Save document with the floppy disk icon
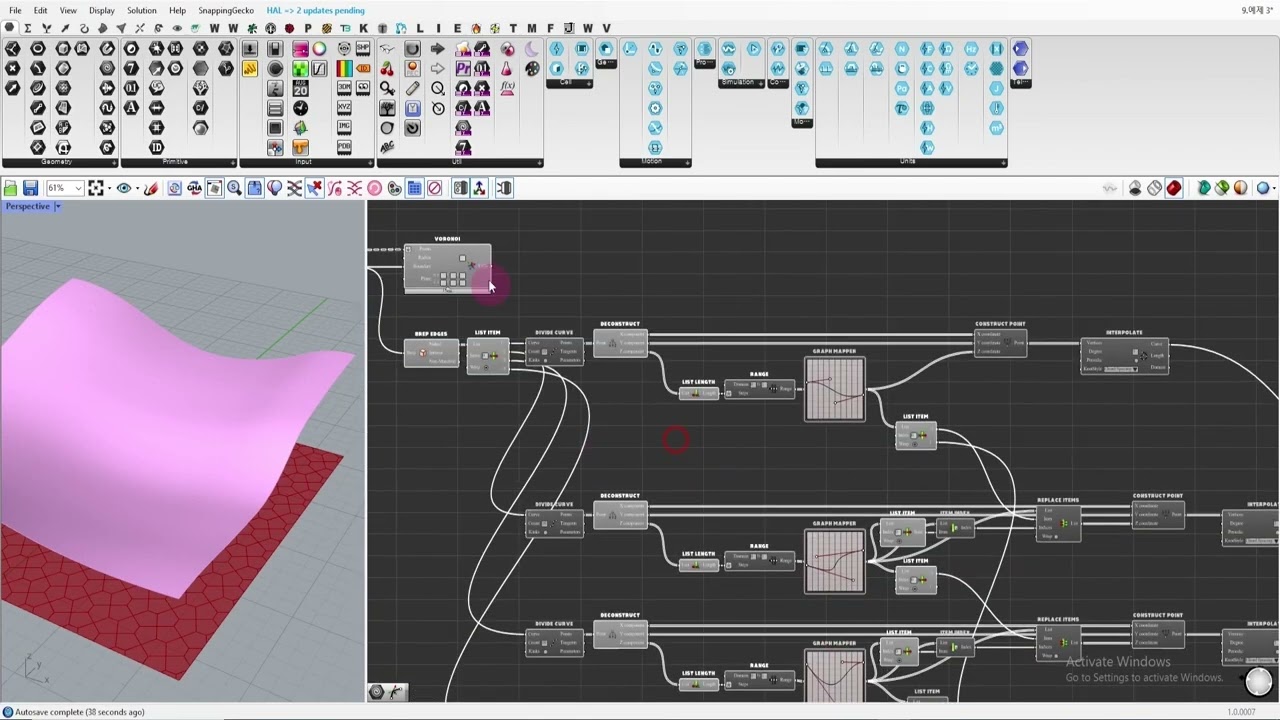 31,188
